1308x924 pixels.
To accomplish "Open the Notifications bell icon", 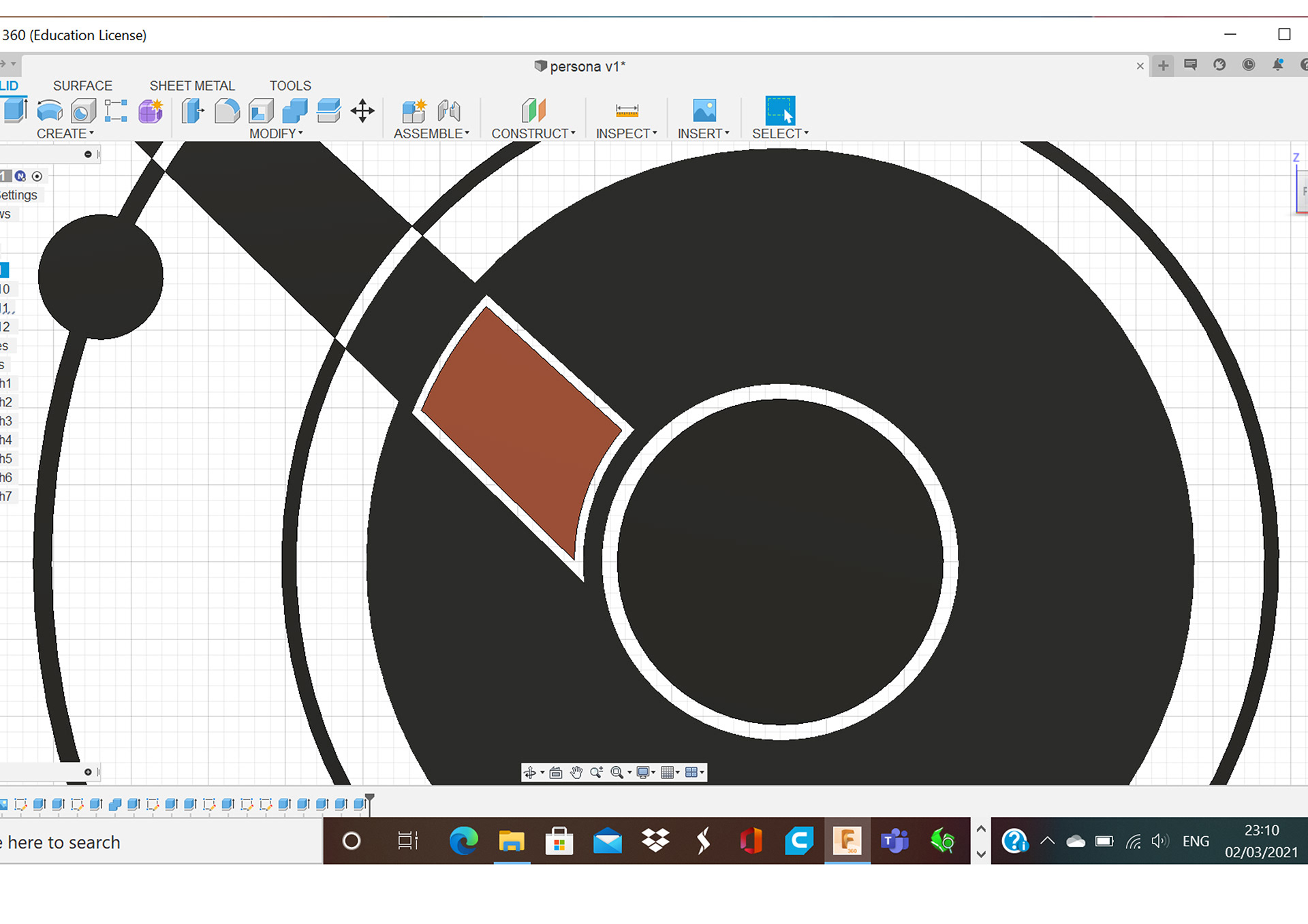I will [1278, 65].
